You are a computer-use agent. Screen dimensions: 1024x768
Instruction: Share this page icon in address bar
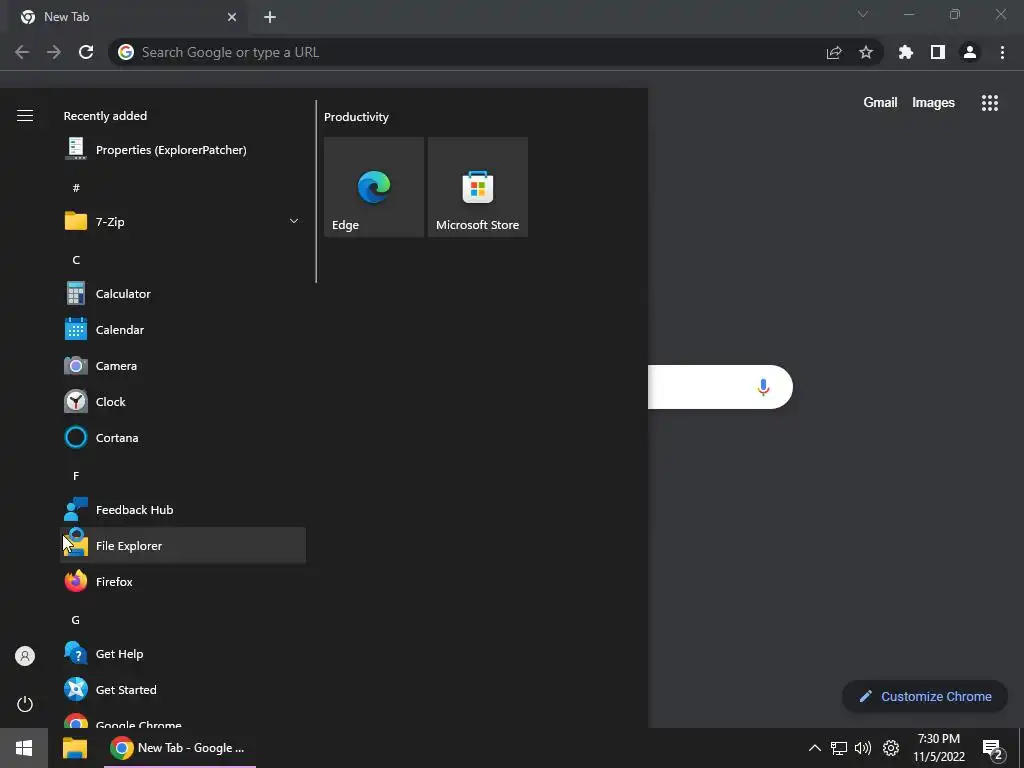coord(834,52)
